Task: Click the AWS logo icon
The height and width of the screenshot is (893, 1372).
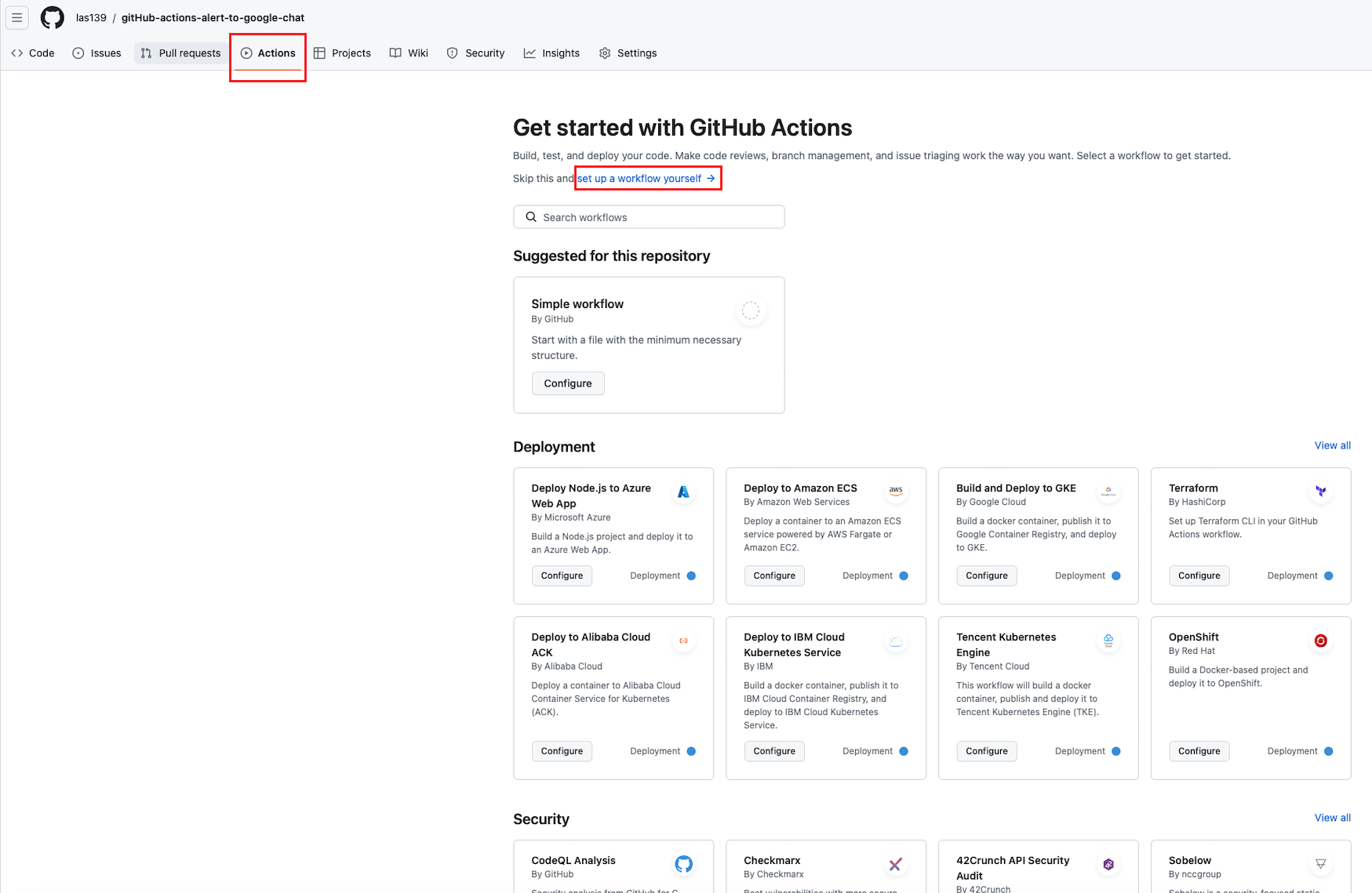Action: pyautogui.click(x=896, y=492)
